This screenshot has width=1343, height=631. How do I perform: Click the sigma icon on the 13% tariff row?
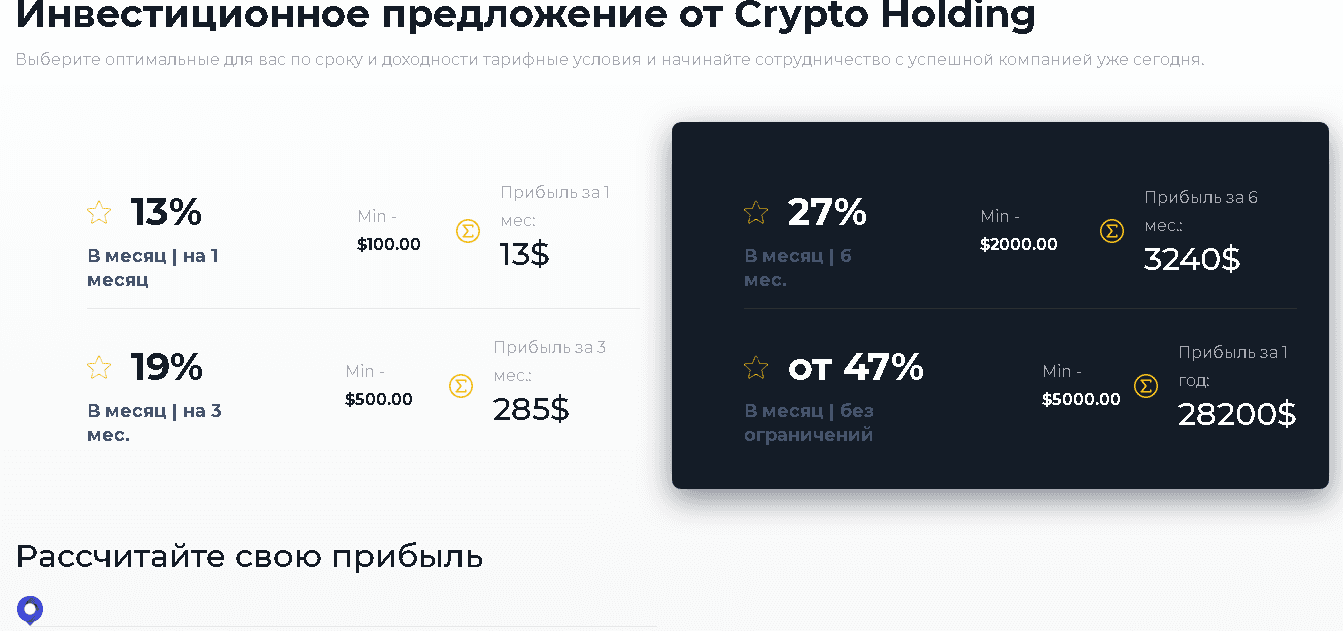pos(467,230)
